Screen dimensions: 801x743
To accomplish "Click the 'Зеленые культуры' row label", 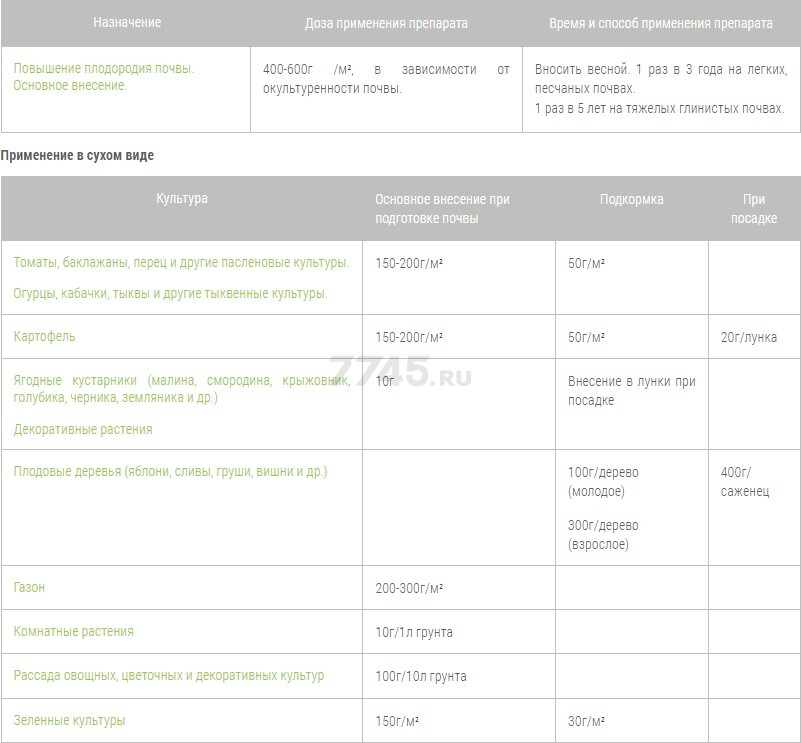I will click(69, 721).
